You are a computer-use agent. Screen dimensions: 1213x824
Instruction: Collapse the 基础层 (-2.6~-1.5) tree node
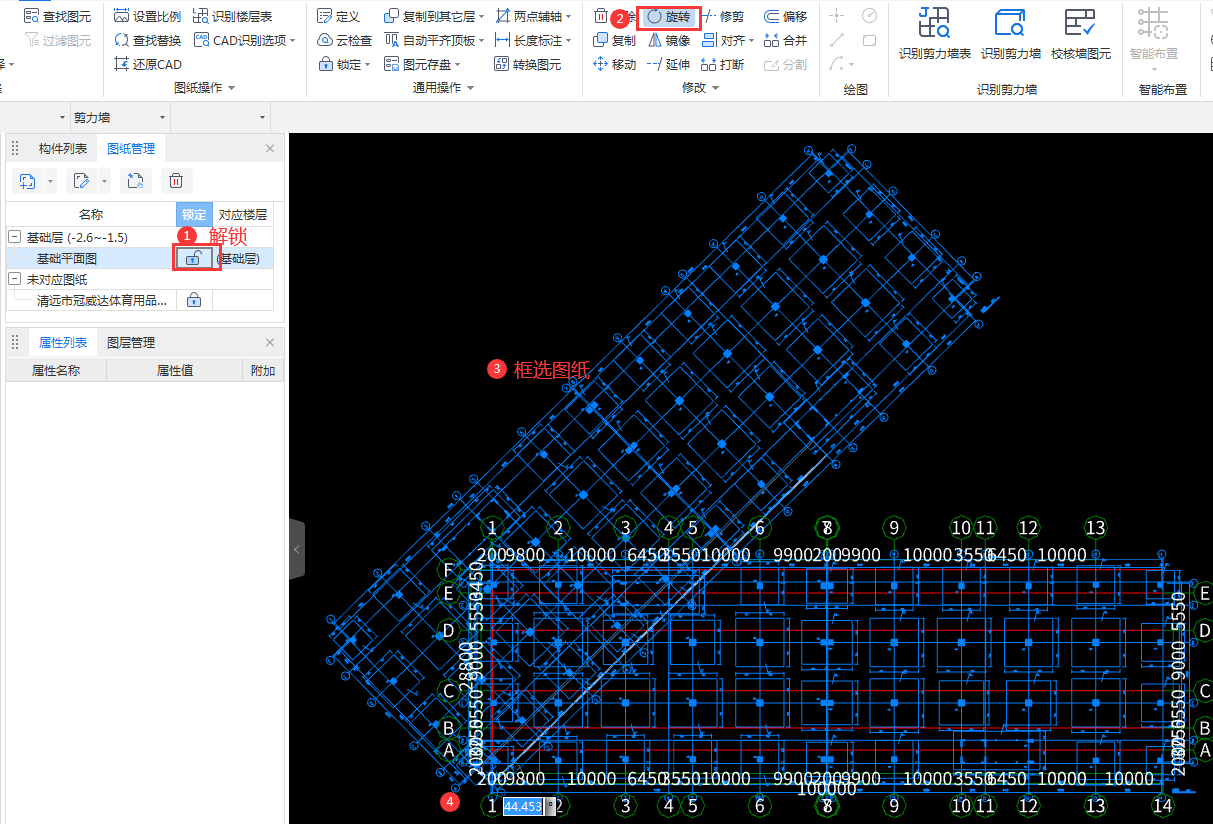[15, 237]
